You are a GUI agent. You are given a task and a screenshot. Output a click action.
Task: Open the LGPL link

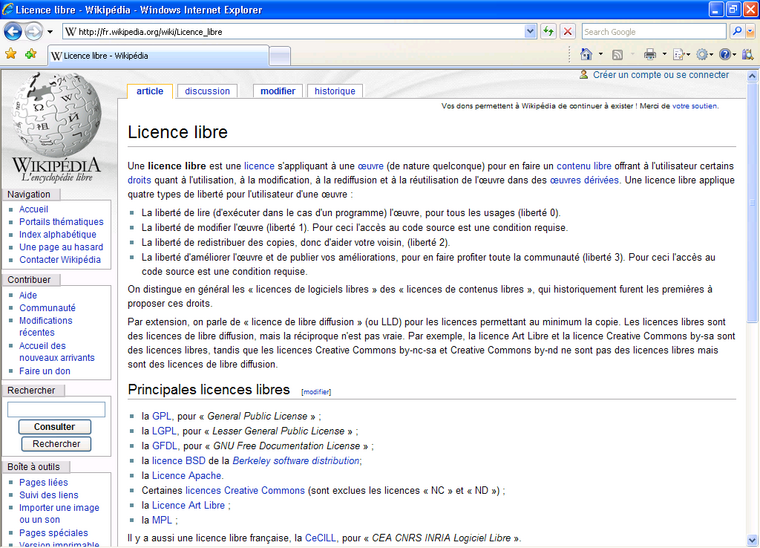point(164,431)
